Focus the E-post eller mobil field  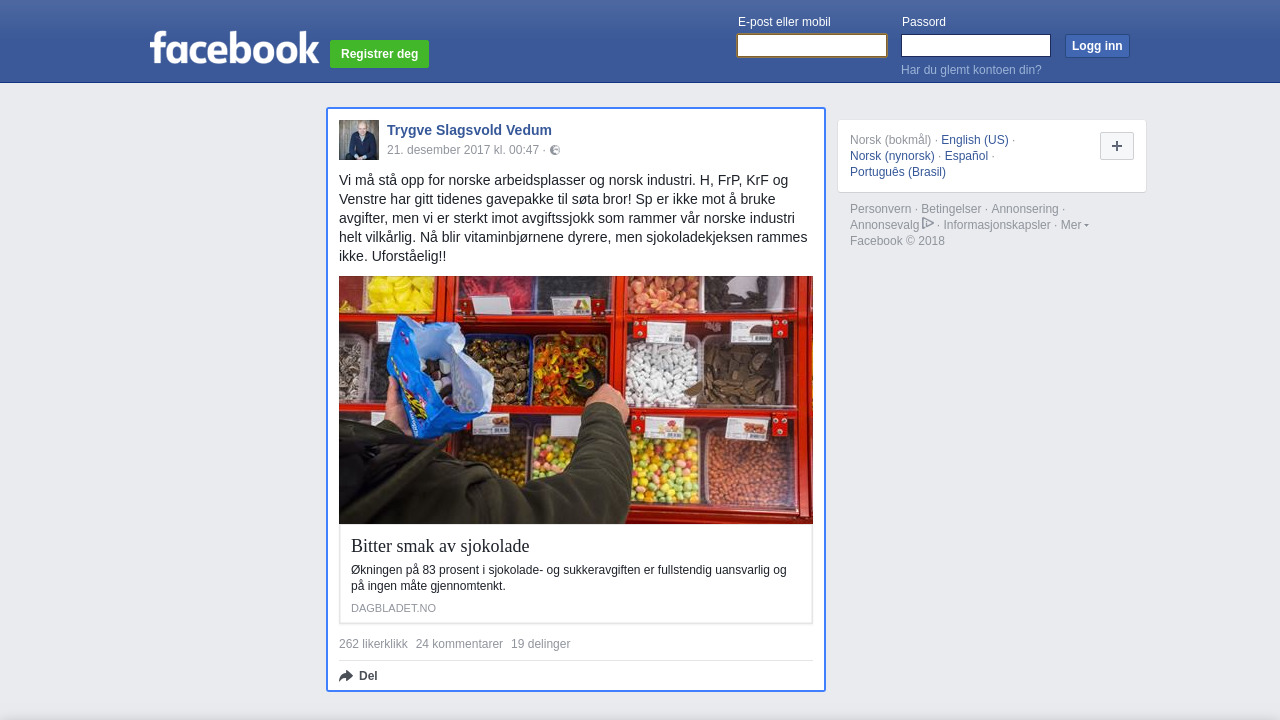click(812, 46)
